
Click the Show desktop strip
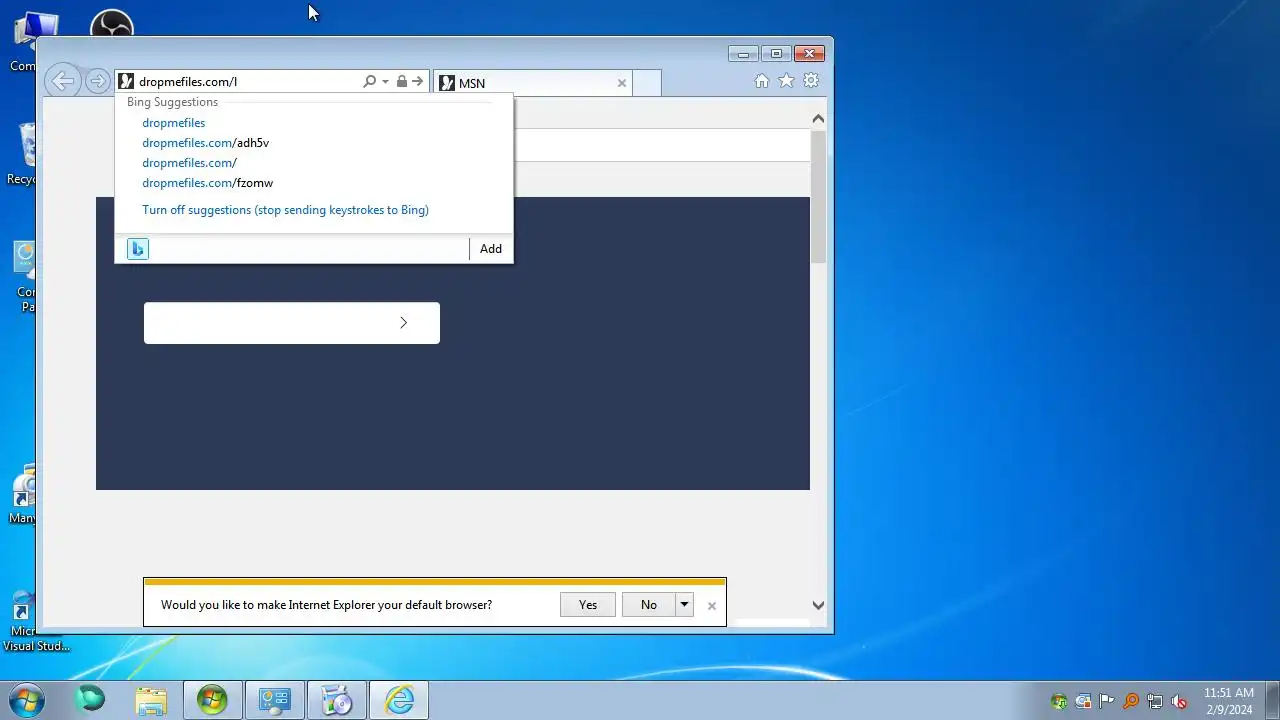1272,700
